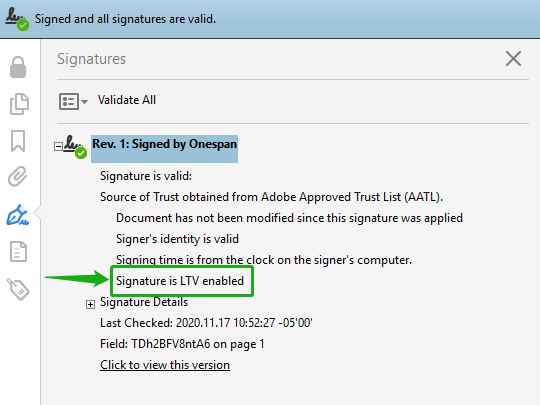Screen dimensions: 540x405
Task: Collapse the Rev. 1 signature tree node
Action: coord(58,146)
